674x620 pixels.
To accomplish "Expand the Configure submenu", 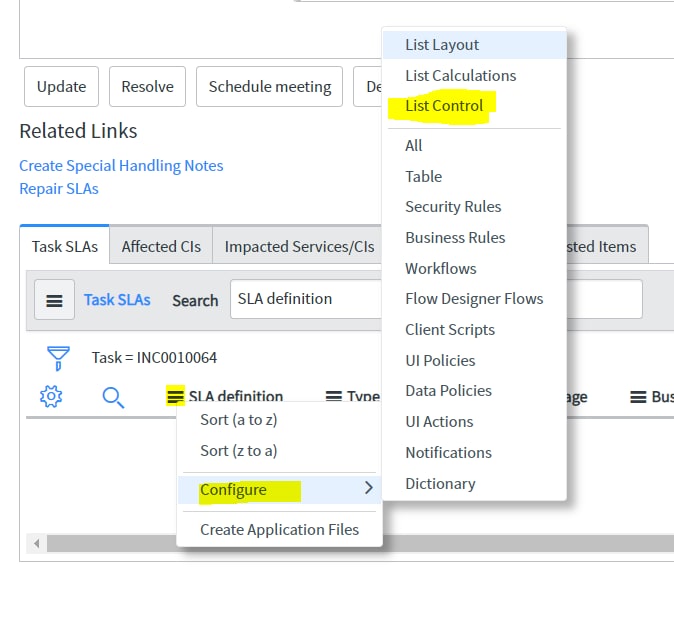I will pyautogui.click(x=280, y=489).
